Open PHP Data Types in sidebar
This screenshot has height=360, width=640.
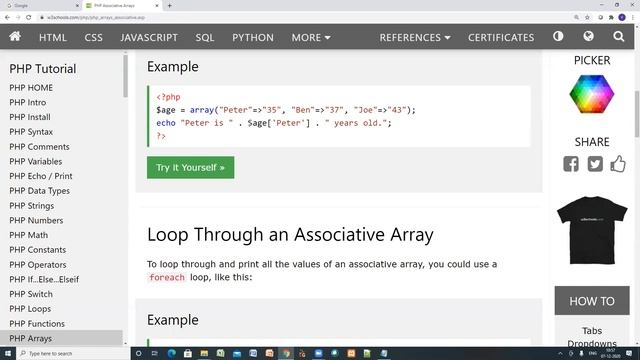(x=39, y=191)
